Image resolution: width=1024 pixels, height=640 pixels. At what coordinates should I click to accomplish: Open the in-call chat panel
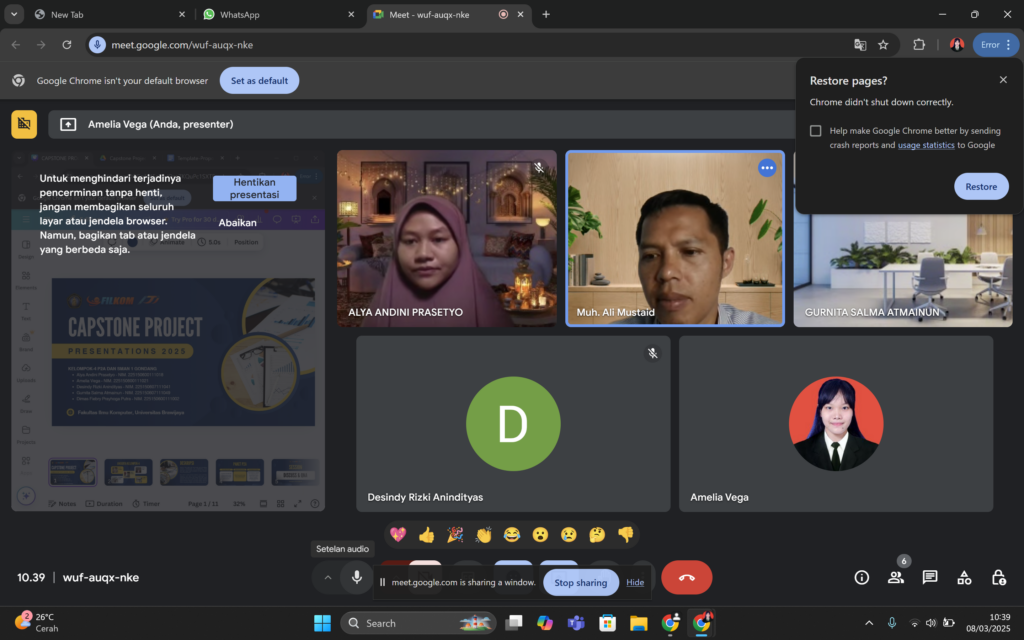[x=930, y=577]
